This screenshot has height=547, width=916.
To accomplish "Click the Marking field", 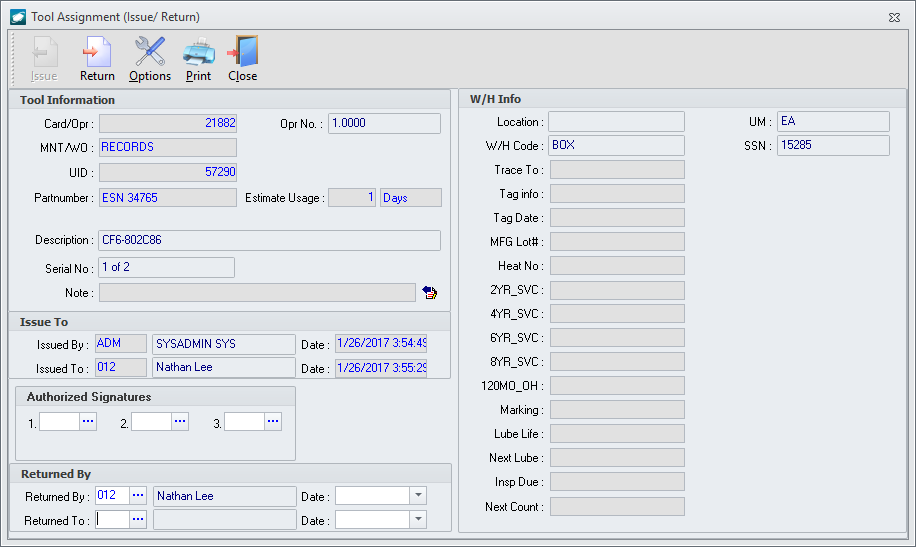I will (617, 410).
